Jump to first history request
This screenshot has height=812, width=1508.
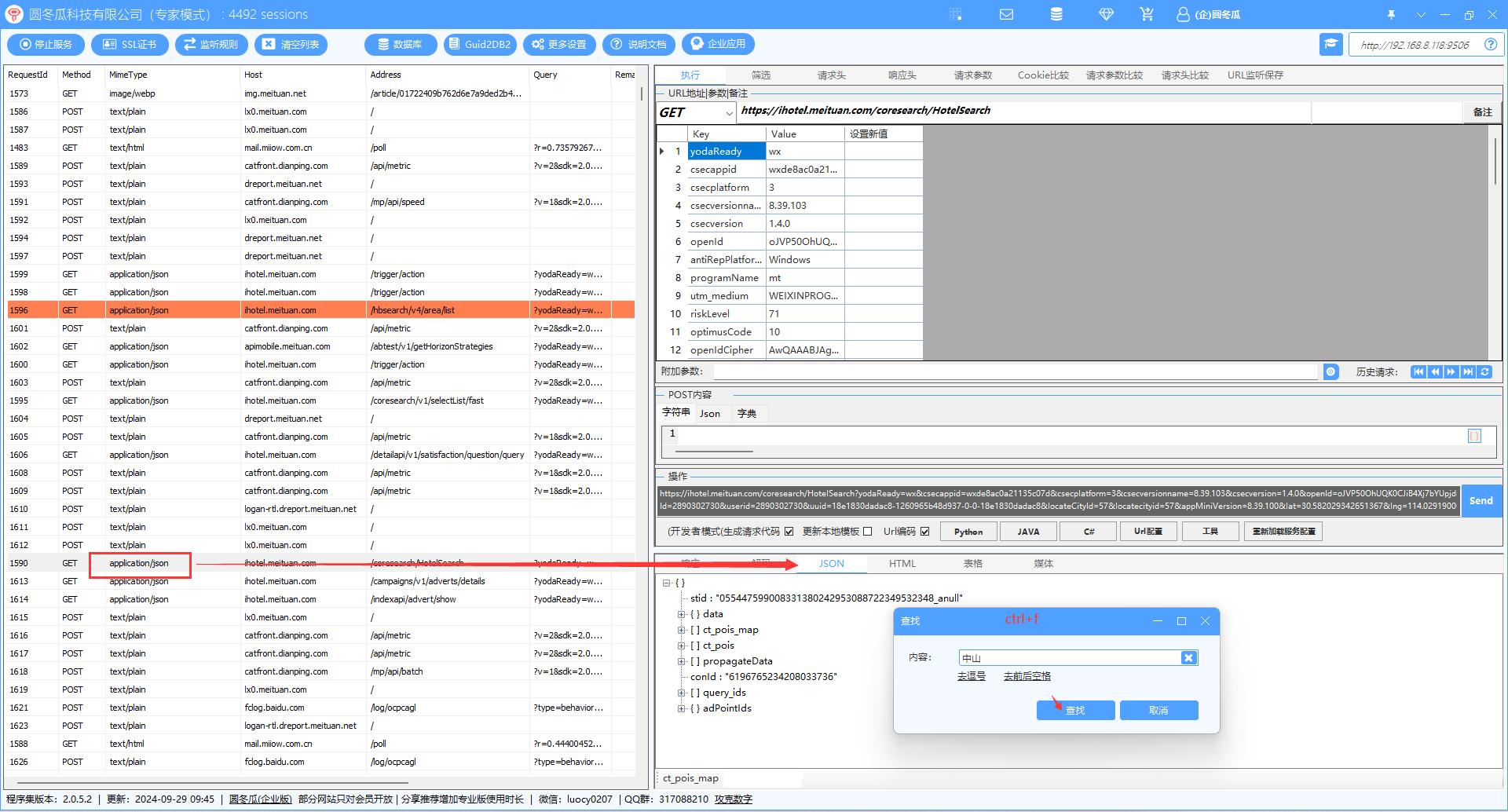(1418, 372)
